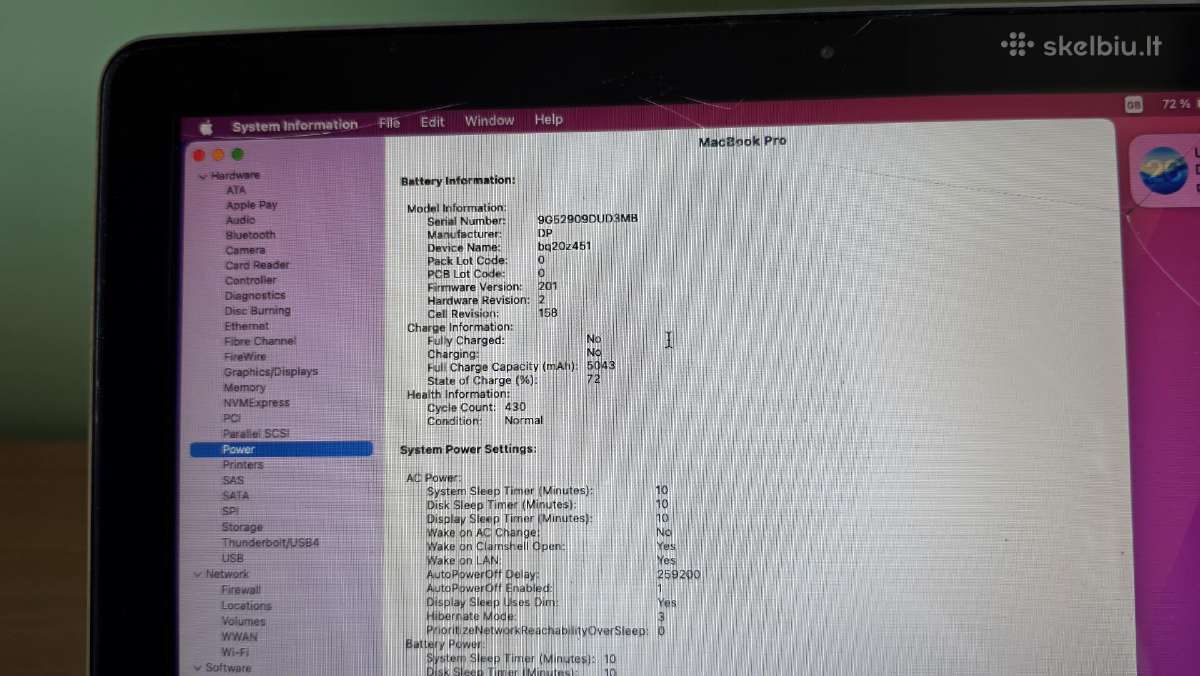Select Volumes under Network

pos(243,621)
